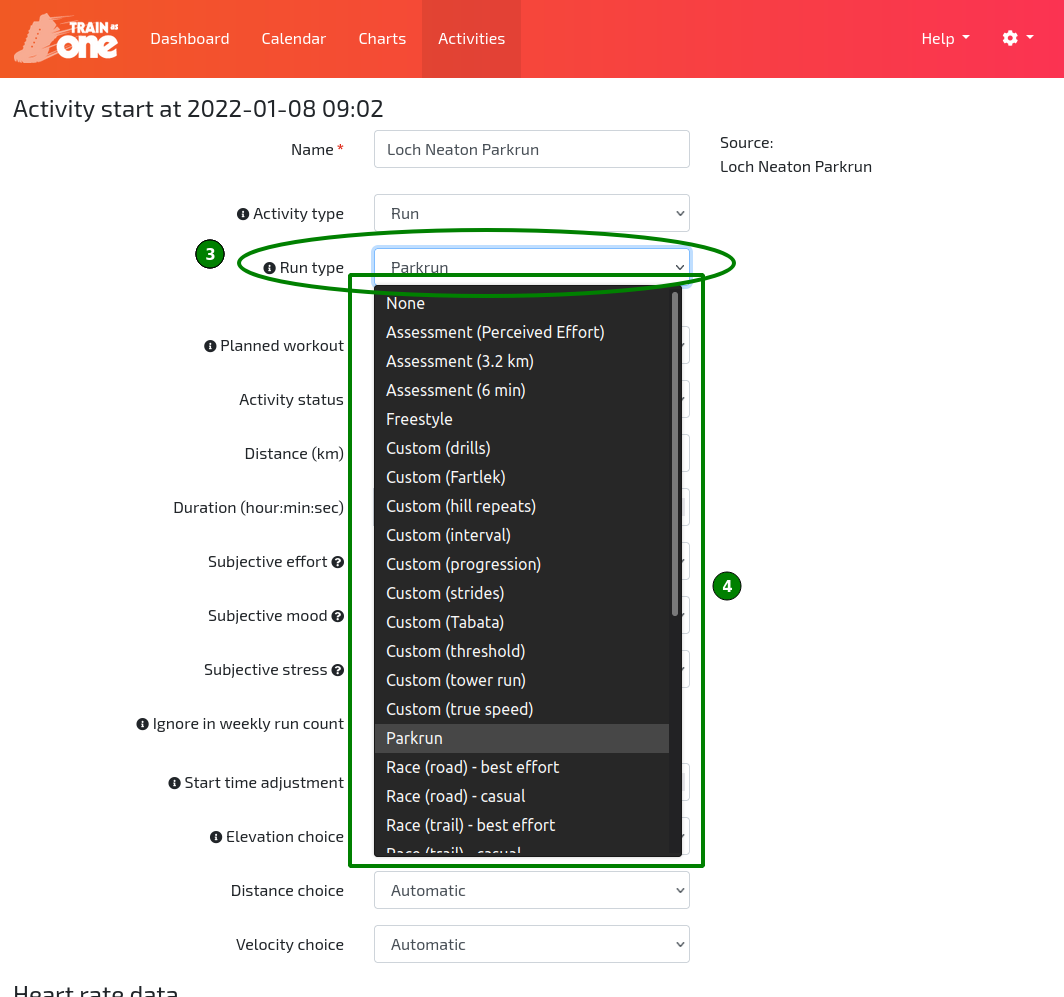
Task: Open the Distance choice dropdown
Action: [x=531, y=890]
